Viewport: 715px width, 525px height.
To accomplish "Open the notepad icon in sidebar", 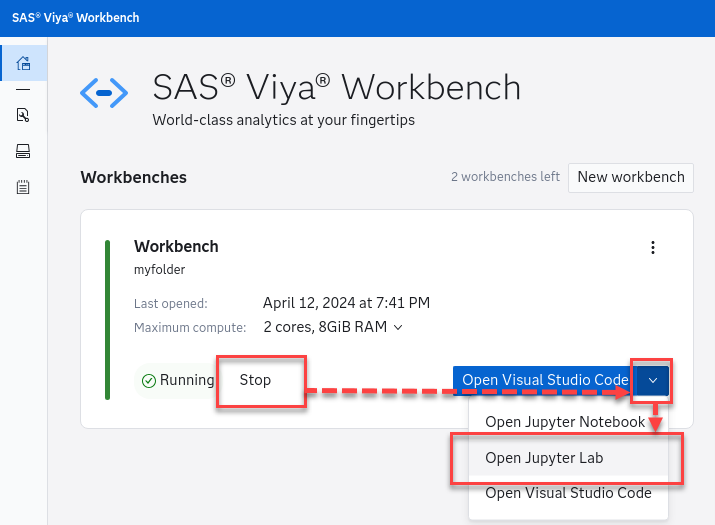I will [x=23, y=187].
